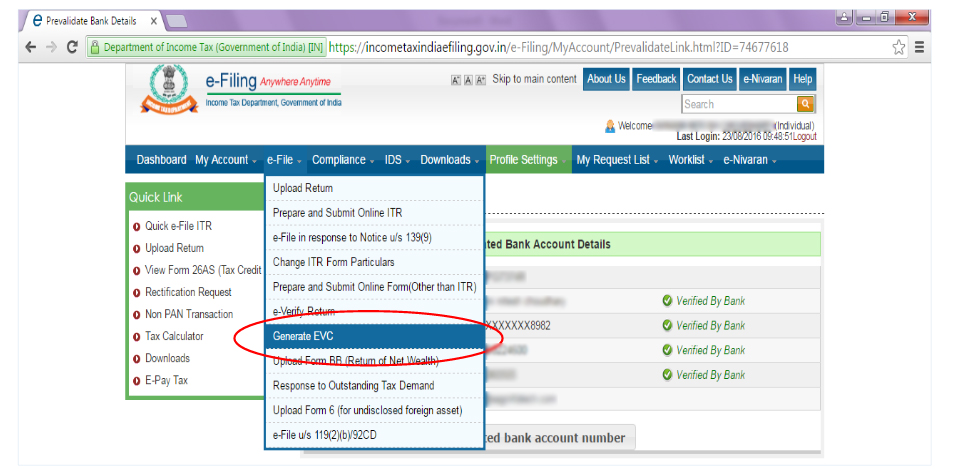
Task: Click the browser address bar URL
Action: [558, 47]
